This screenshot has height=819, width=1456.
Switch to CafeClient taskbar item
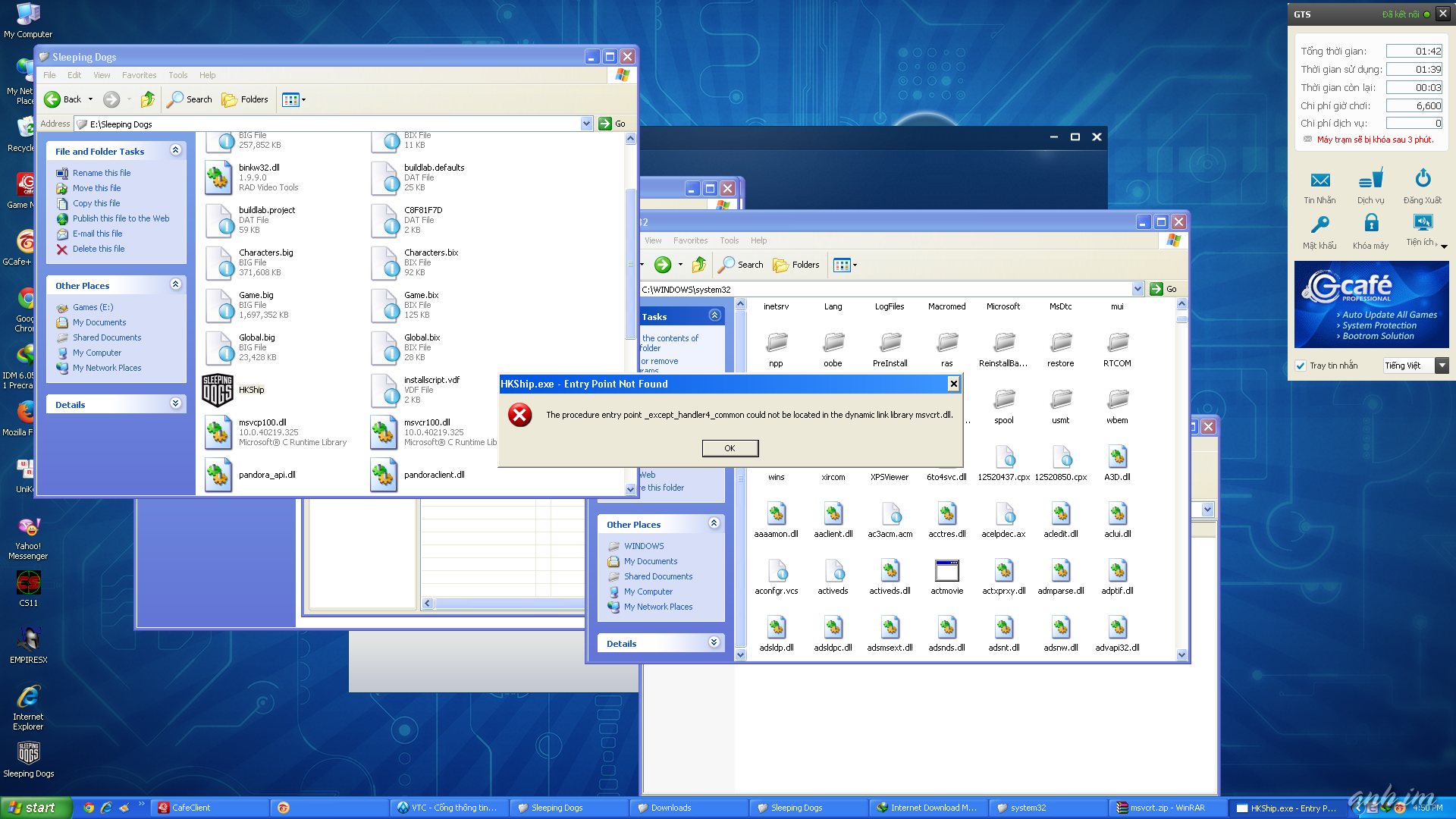[x=210, y=808]
